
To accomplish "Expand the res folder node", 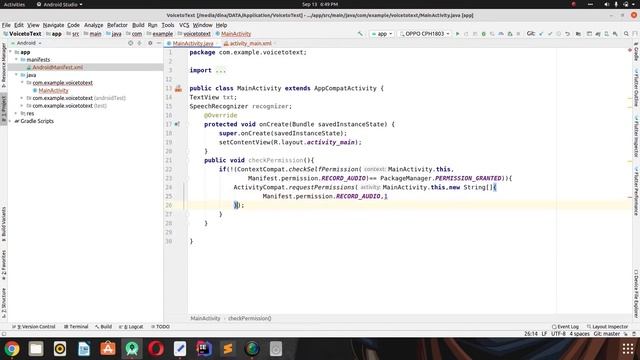I will coord(16,113).
